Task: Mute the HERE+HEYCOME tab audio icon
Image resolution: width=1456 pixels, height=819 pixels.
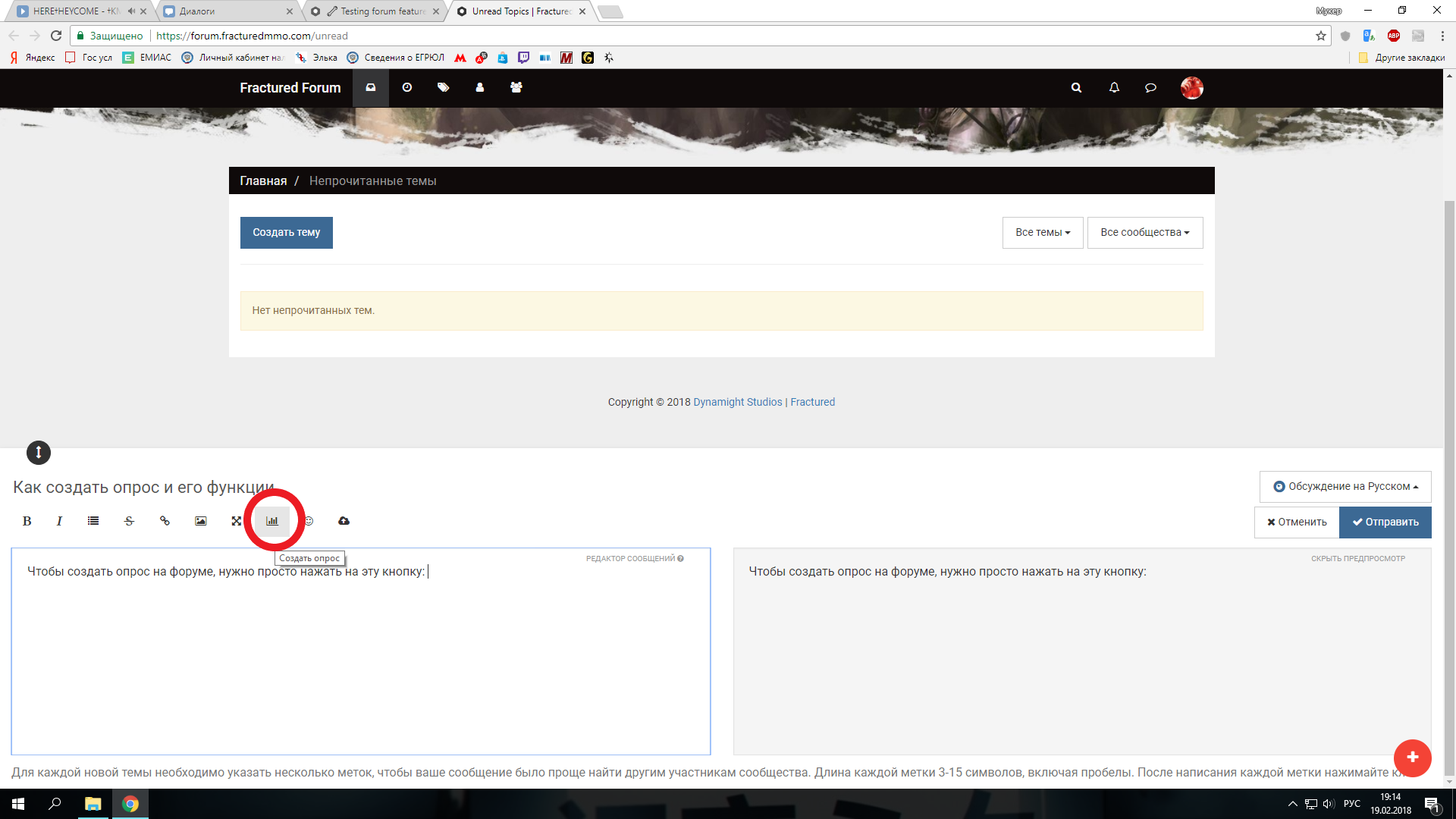Action: tap(132, 11)
